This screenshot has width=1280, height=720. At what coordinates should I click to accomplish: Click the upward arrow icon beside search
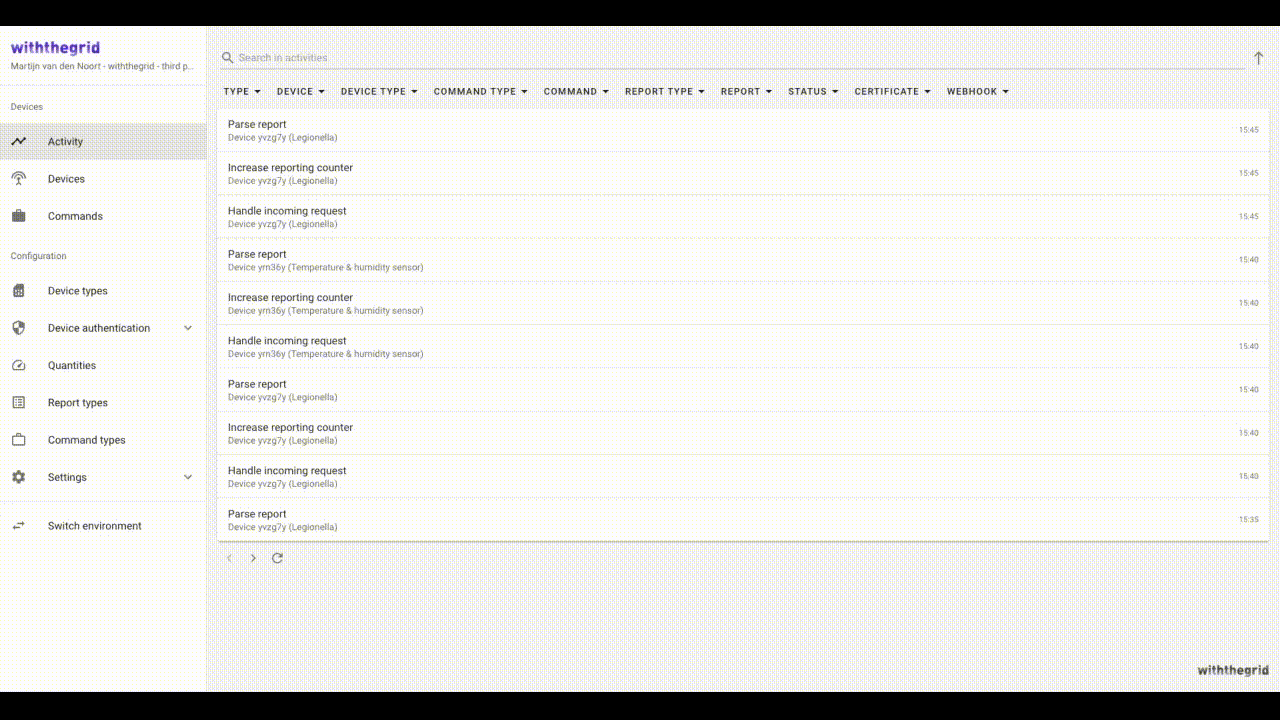[1258, 58]
